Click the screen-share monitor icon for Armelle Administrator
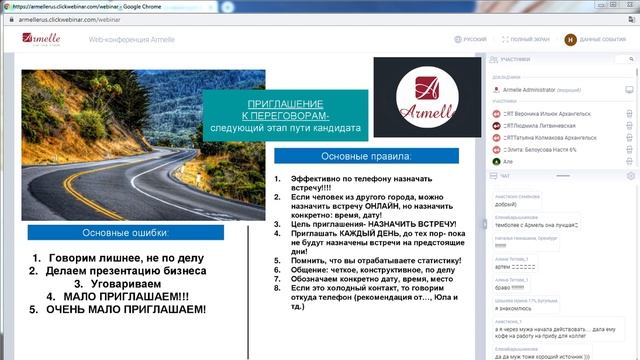 point(629,89)
